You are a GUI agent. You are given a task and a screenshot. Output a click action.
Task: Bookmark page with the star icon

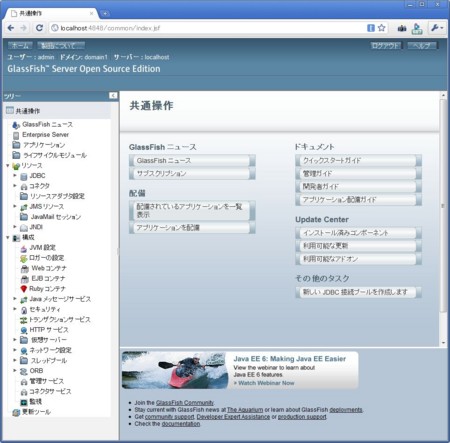[x=382, y=28]
